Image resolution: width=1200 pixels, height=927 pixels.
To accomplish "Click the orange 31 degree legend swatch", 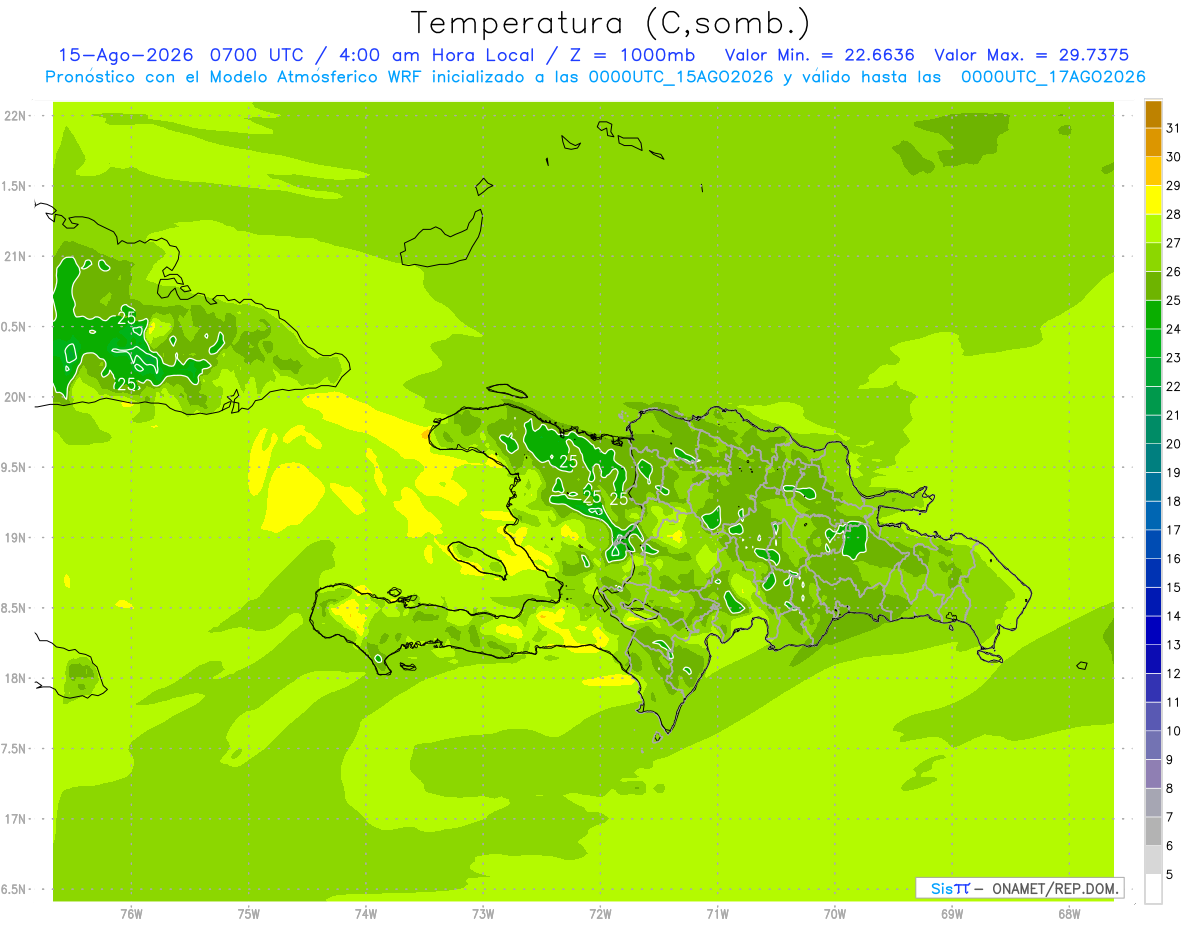I will (1153, 115).
